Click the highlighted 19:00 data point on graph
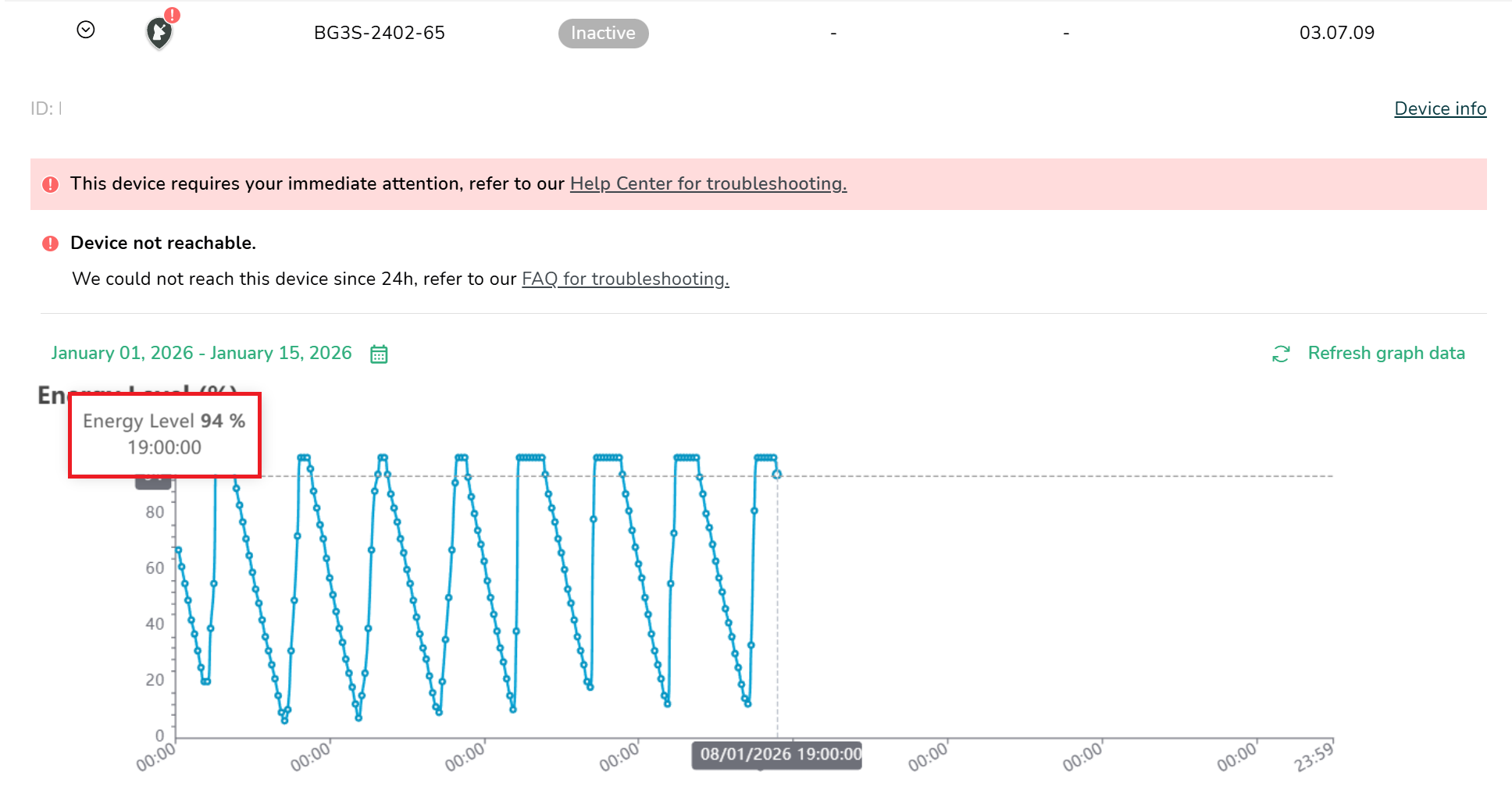This screenshot has height=790, width=1512. click(x=776, y=475)
